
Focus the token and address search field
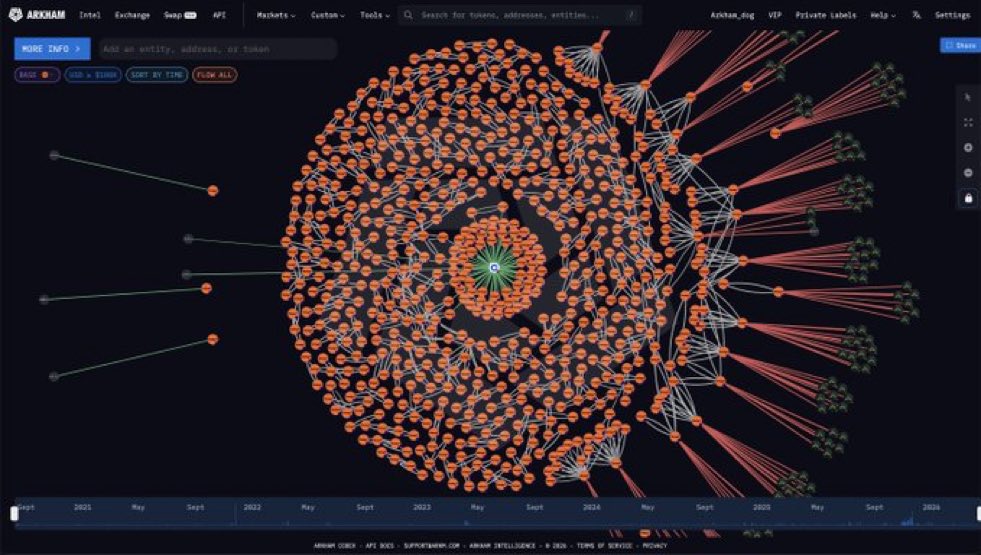[x=519, y=15]
